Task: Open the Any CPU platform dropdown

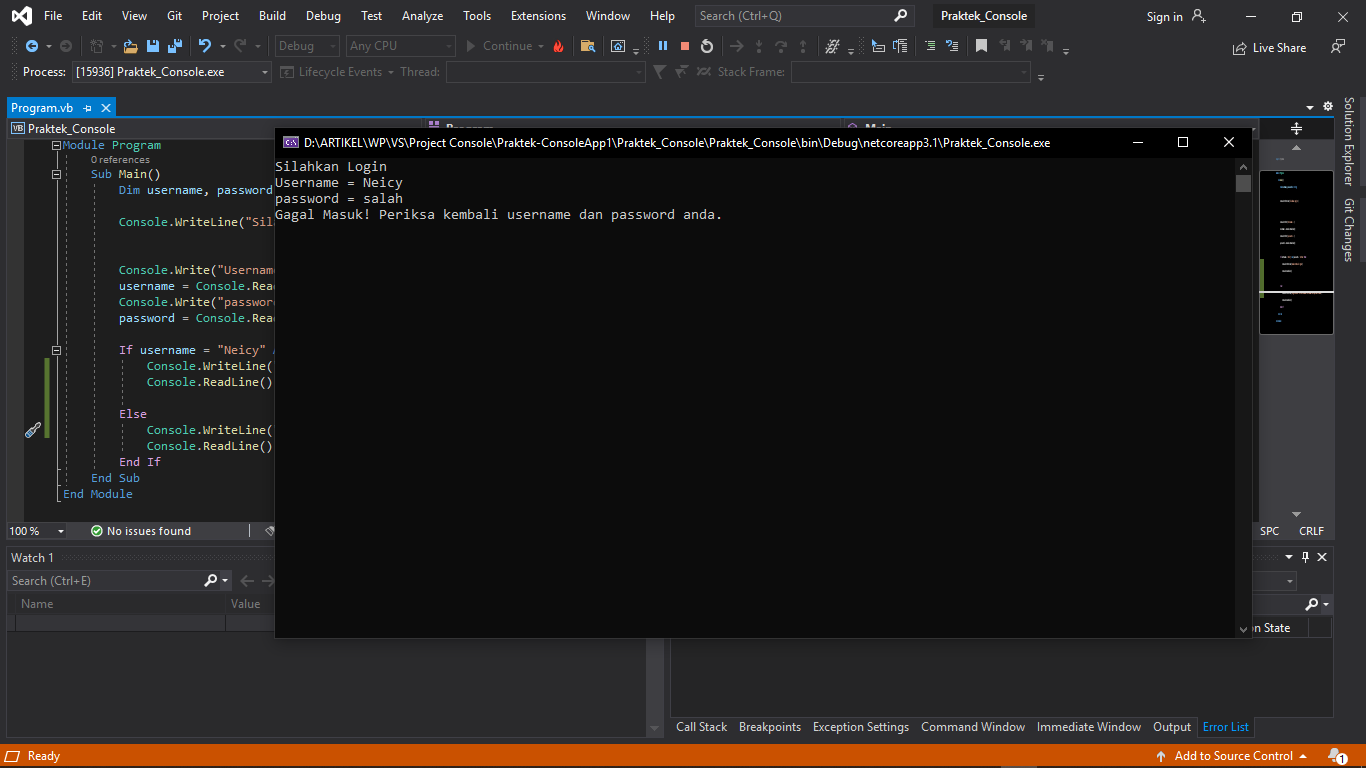Action: [400, 46]
